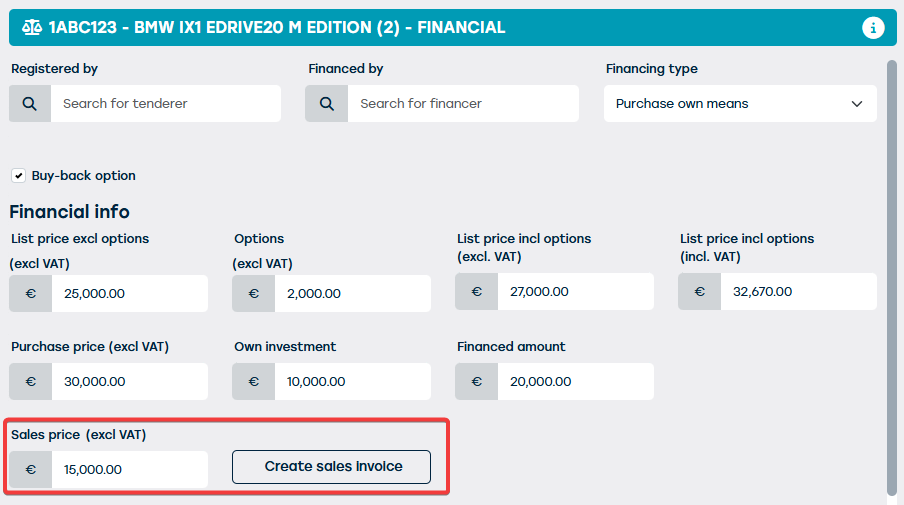Click the Create sales invoice button

coord(333,467)
